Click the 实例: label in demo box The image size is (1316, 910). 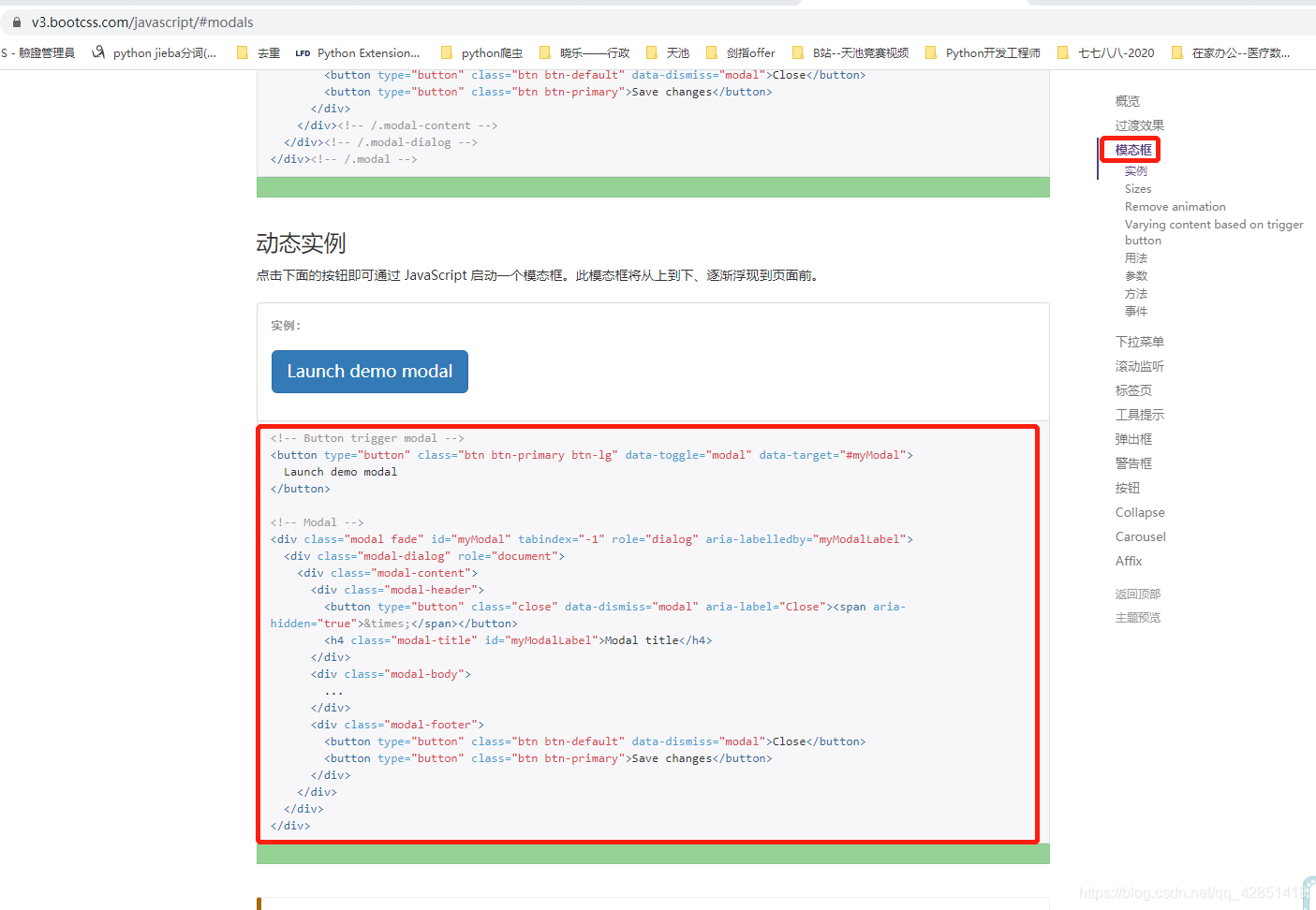(x=286, y=326)
